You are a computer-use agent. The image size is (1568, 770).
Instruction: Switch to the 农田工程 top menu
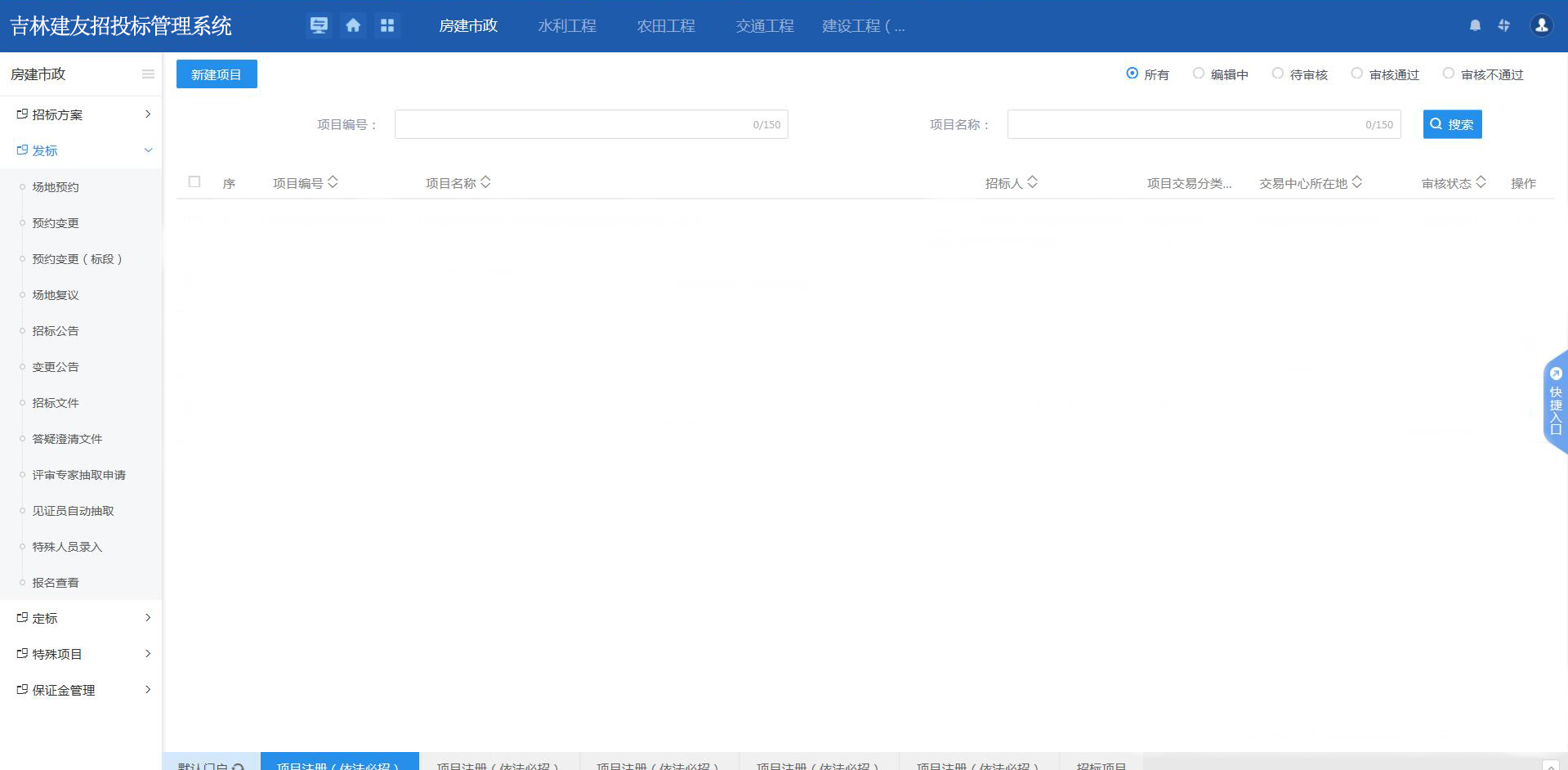tap(666, 26)
